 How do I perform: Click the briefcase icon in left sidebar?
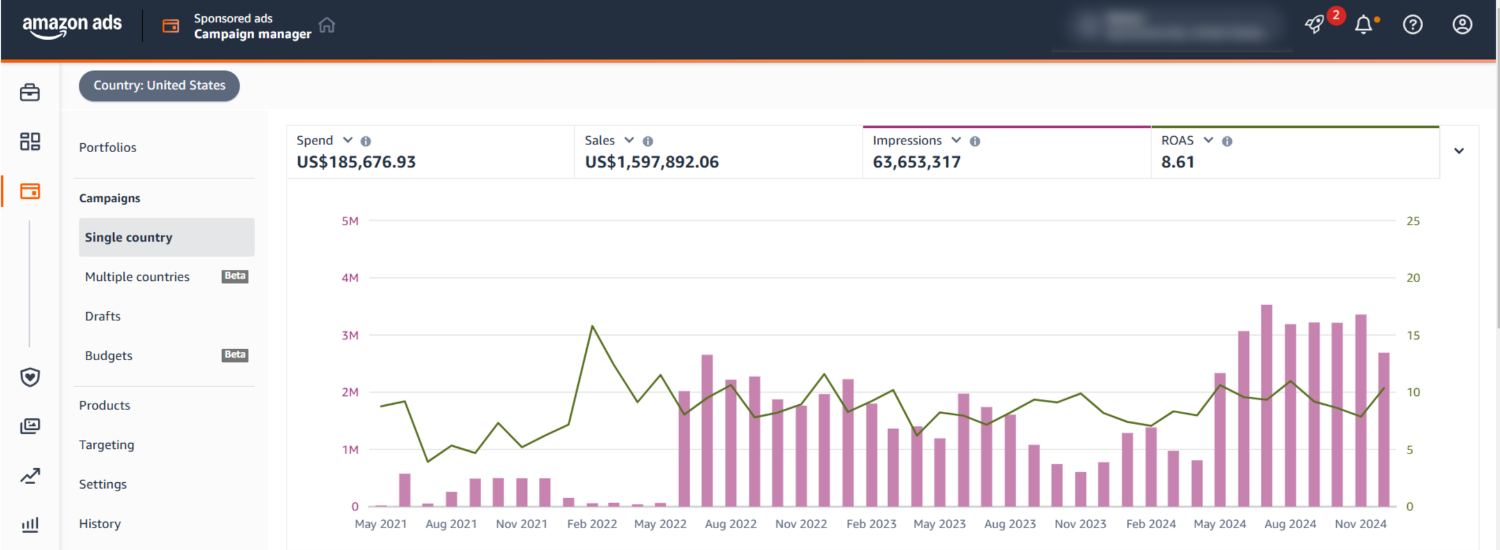(x=30, y=93)
